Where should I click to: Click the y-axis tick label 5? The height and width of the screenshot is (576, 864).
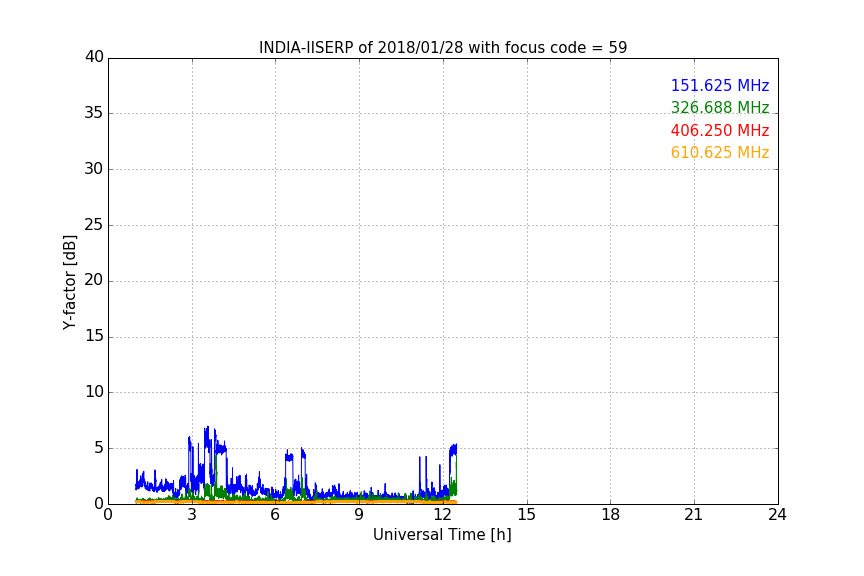99,448
